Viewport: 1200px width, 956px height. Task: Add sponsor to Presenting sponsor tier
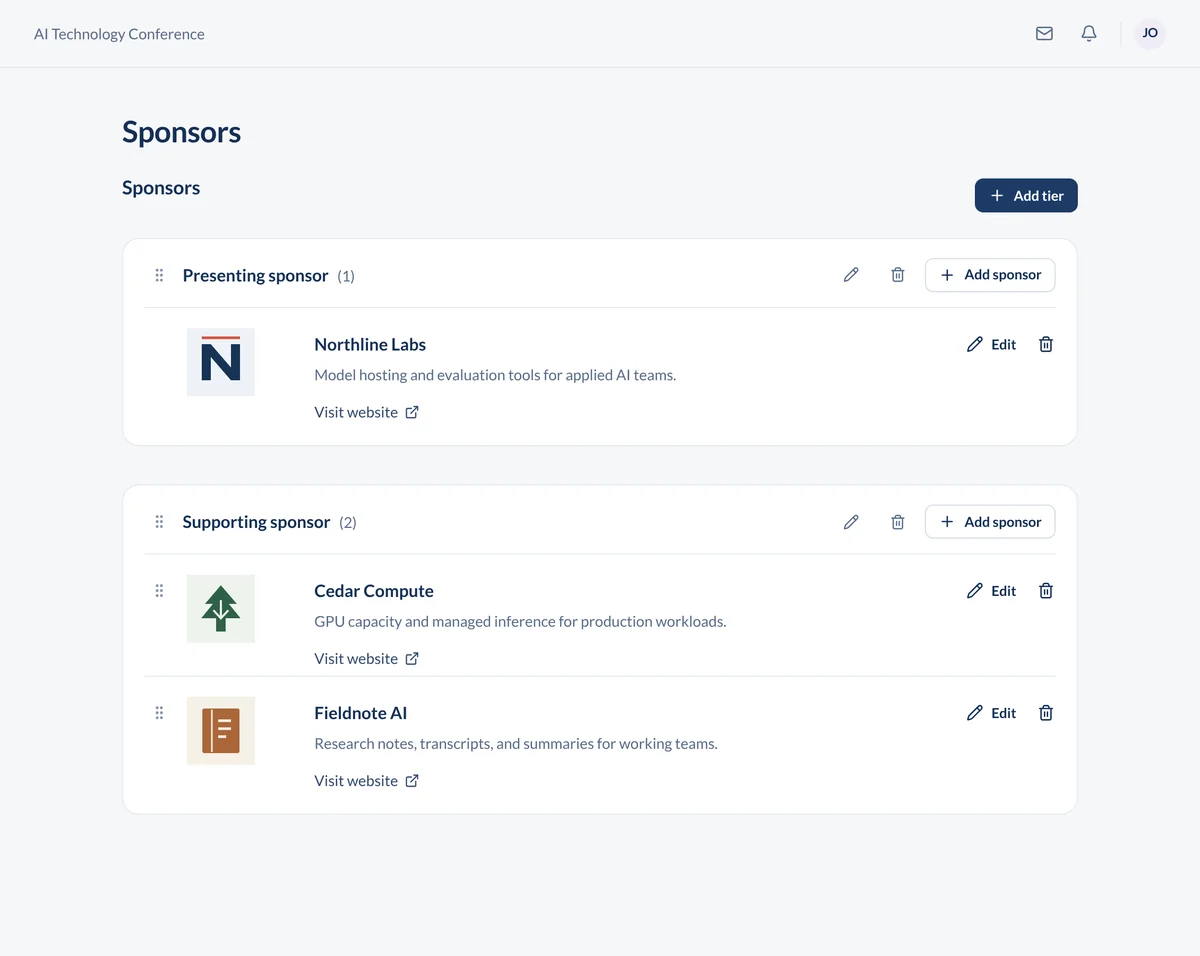pos(990,275)
